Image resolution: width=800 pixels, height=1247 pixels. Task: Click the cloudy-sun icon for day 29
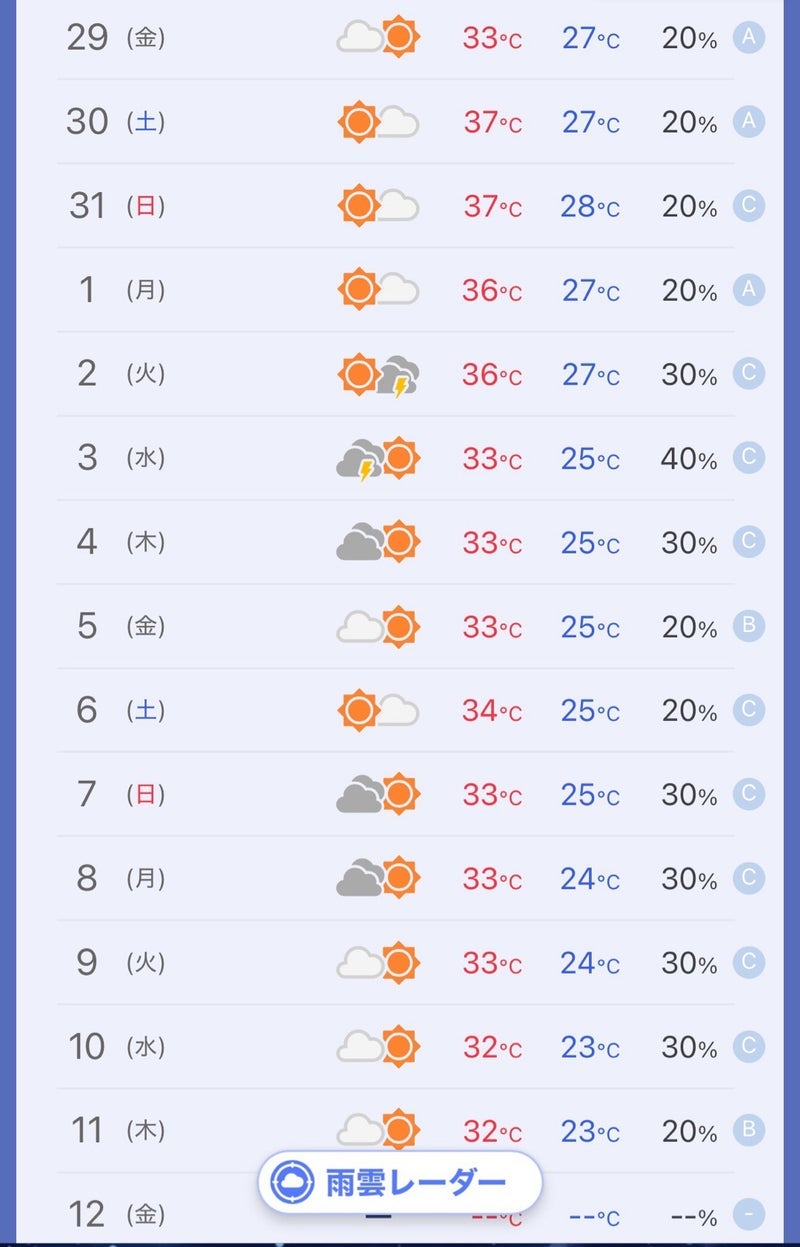coord(378,38)
